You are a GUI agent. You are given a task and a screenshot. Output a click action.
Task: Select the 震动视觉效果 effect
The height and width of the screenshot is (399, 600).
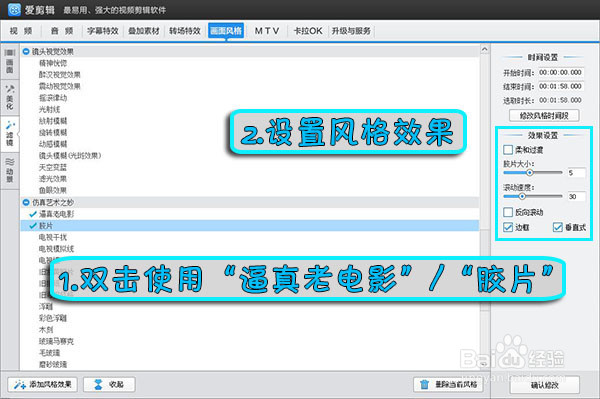(x=60, y=86)
